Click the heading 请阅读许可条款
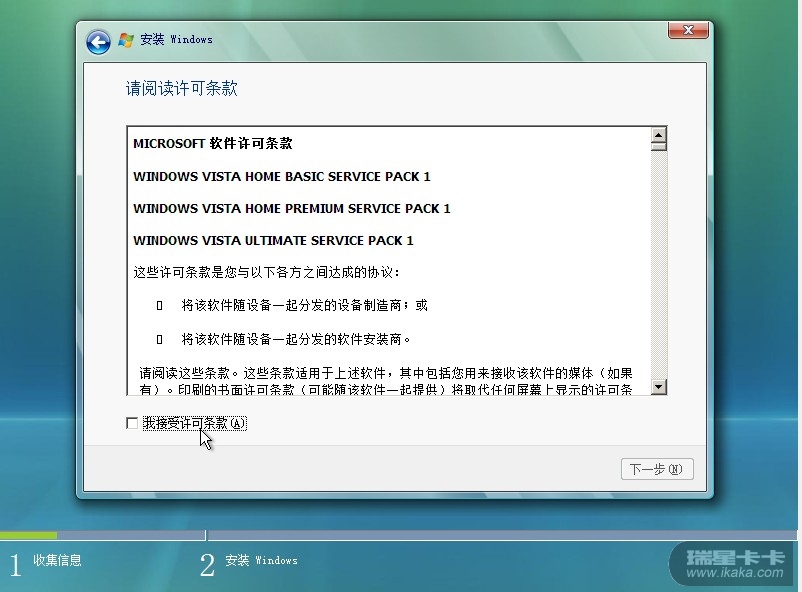Image resolution: width=802 pixels, height=592 pixels. point(182,88)
